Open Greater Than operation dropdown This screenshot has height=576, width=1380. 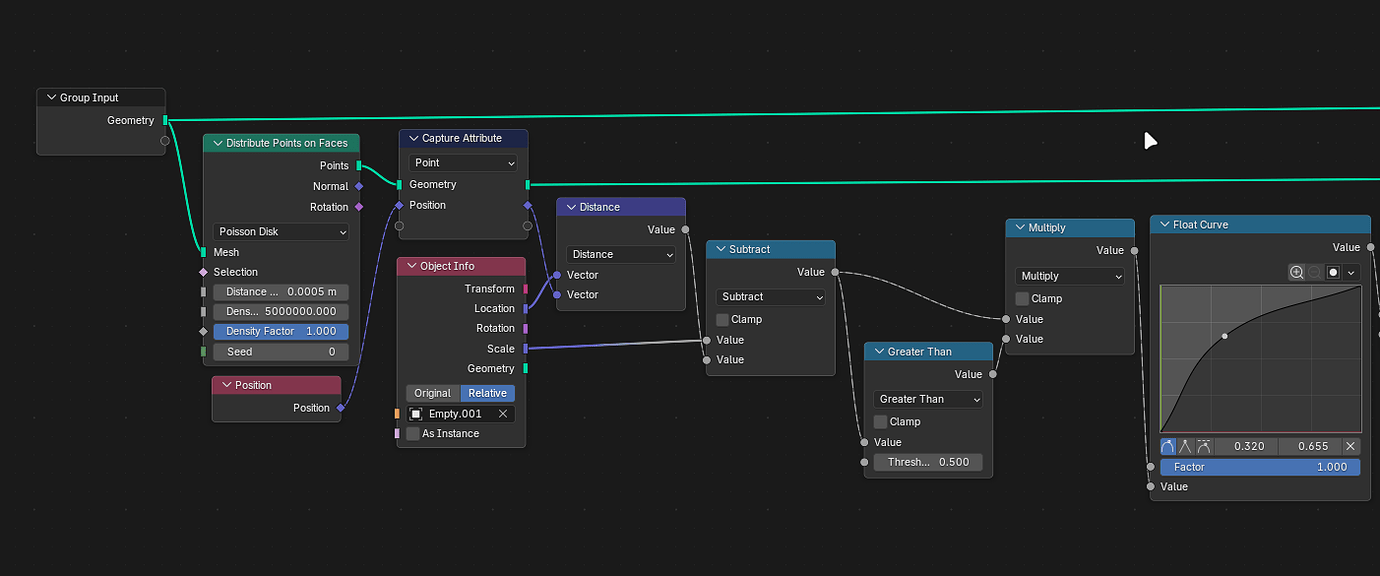tap(928, 399)
